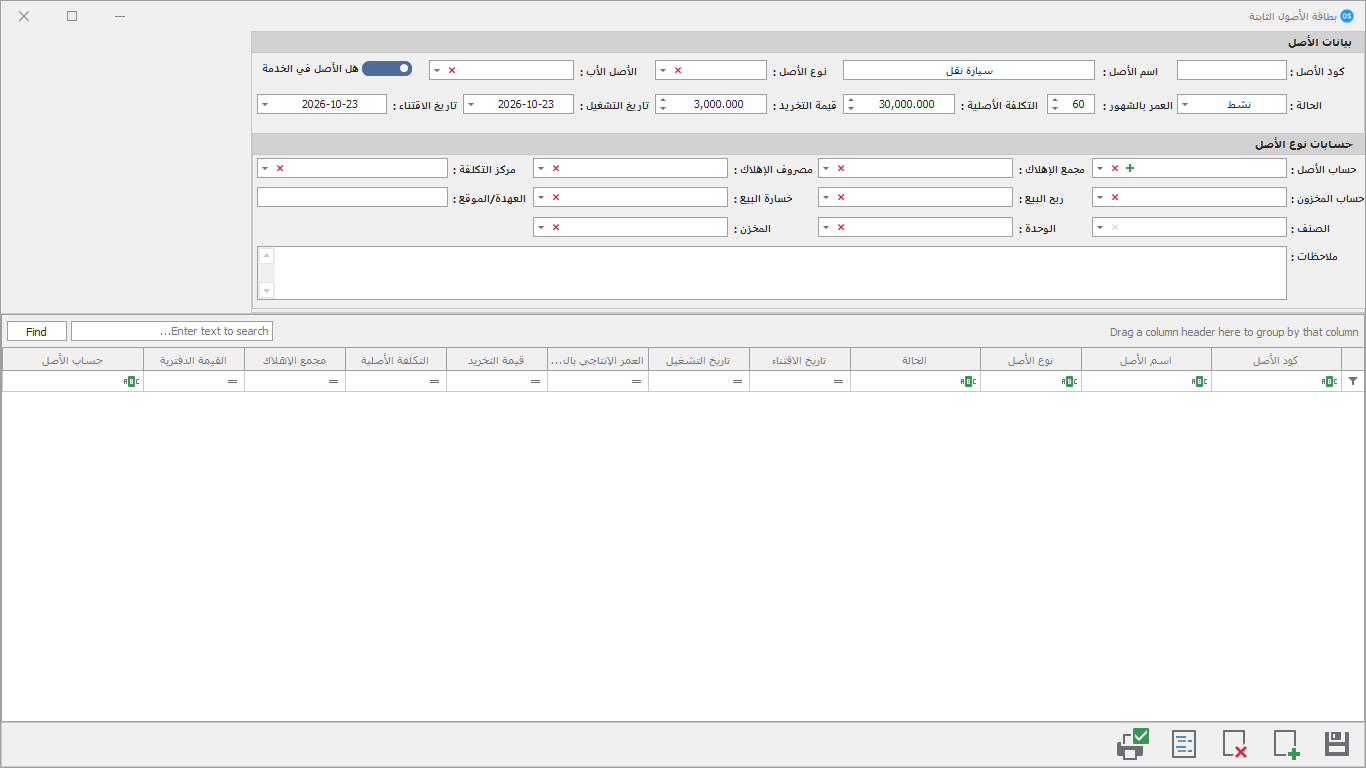Viewport: 1366px width, 768px height.
Task: Clear the مركز التكلفة field red X
Action: tap(280, 168)
